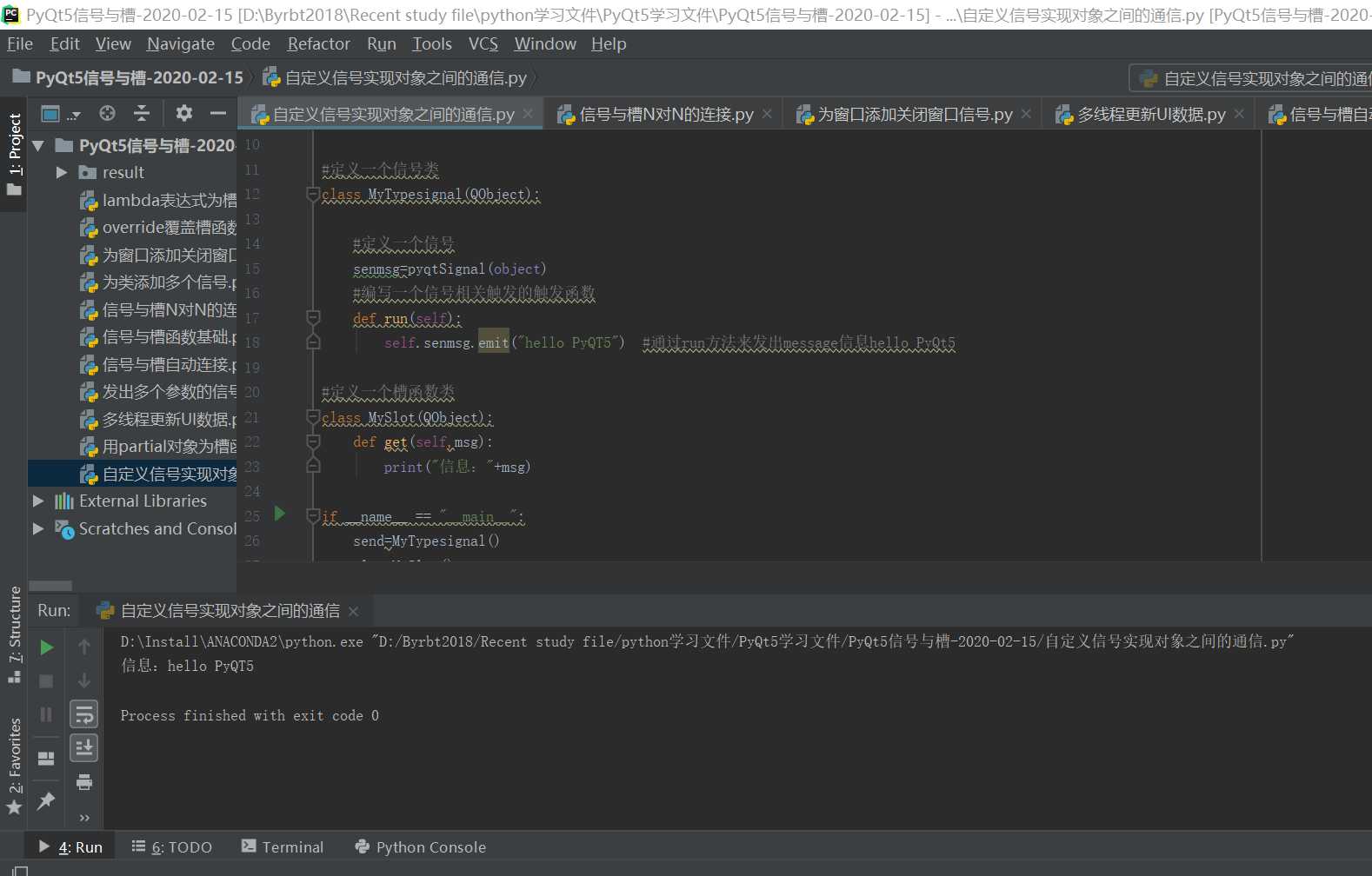
Task: Collapse fold marker for def get
Action: 313,442
